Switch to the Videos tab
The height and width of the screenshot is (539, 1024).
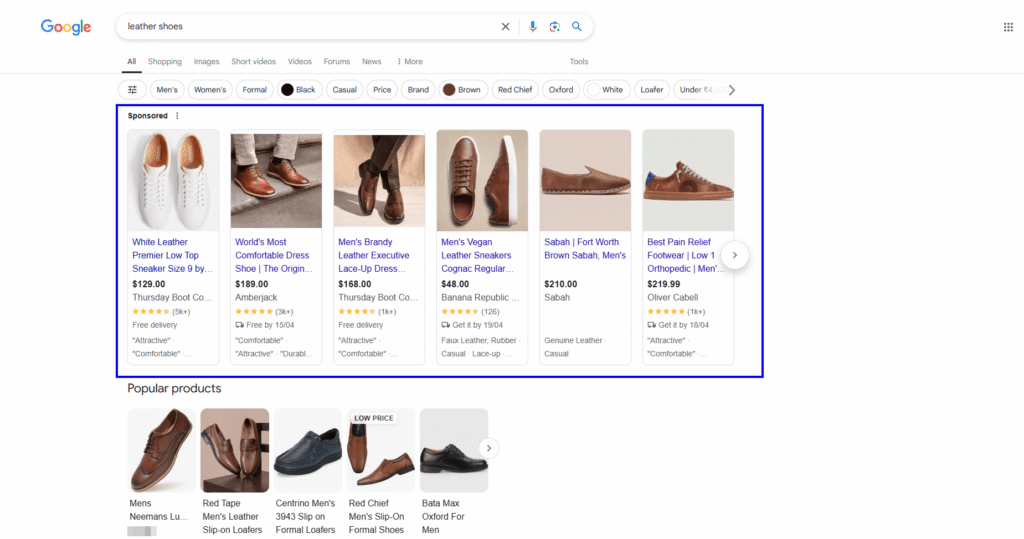(300, 61)
